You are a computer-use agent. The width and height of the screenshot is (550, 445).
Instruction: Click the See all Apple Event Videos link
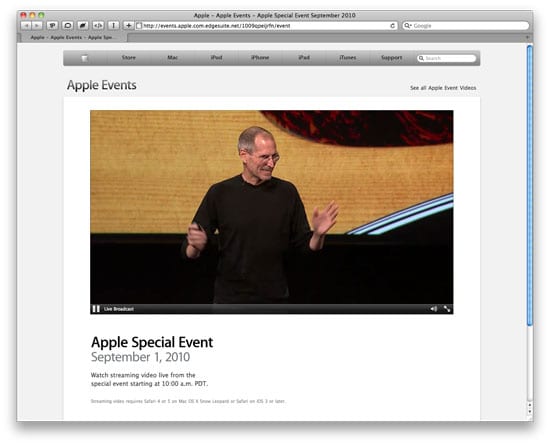[443, 88]
